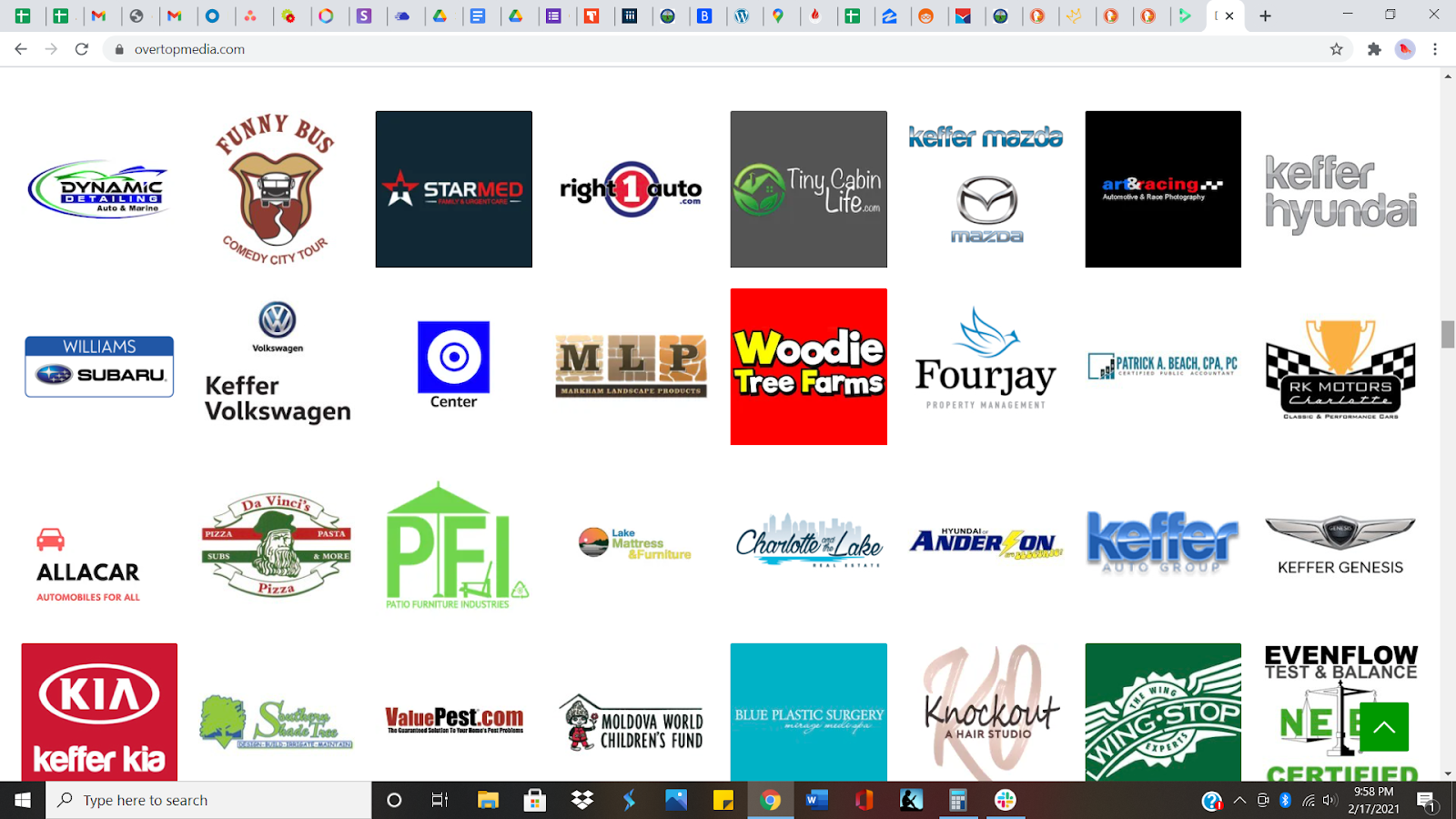1456x819 pixels.
Task: Open the Keffer Kia logo
Action: click(x=99, y=712)
